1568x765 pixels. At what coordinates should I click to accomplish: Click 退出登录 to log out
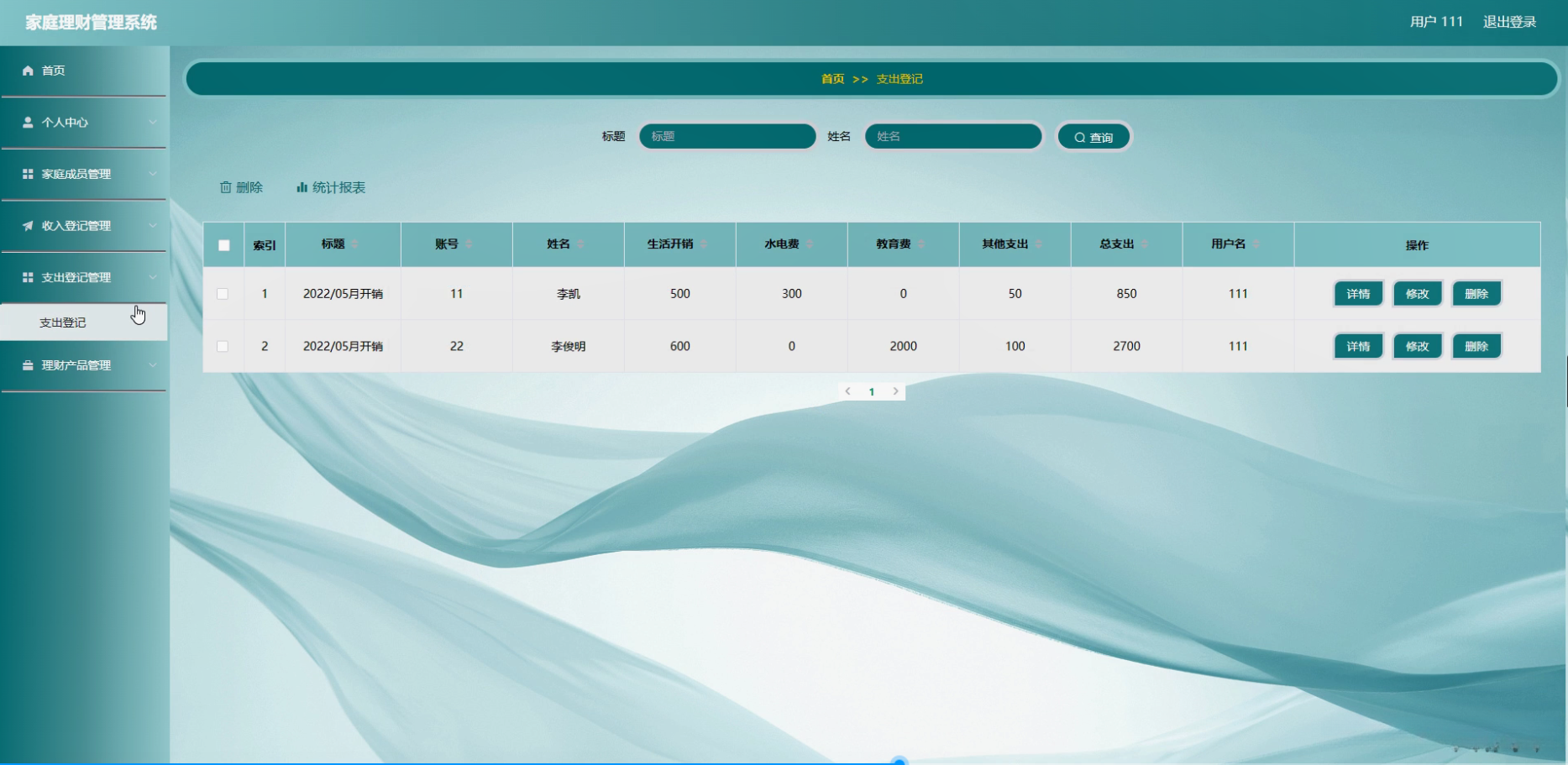pos(1509,22)
